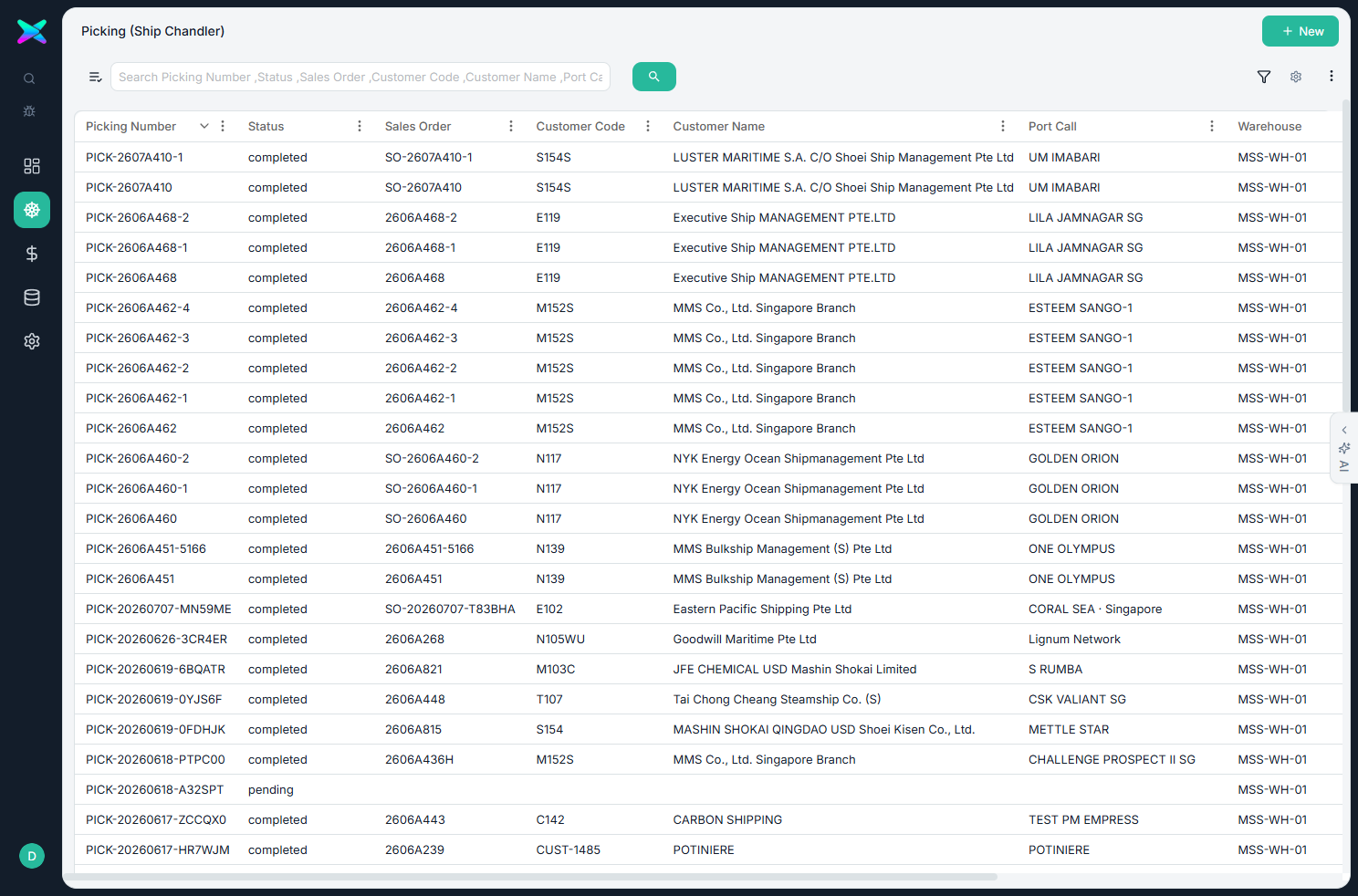This screenshot has height=896, width=1358.
Task: Click customer code N105WU
Action: pyautogui.click(x=560, y=639)
